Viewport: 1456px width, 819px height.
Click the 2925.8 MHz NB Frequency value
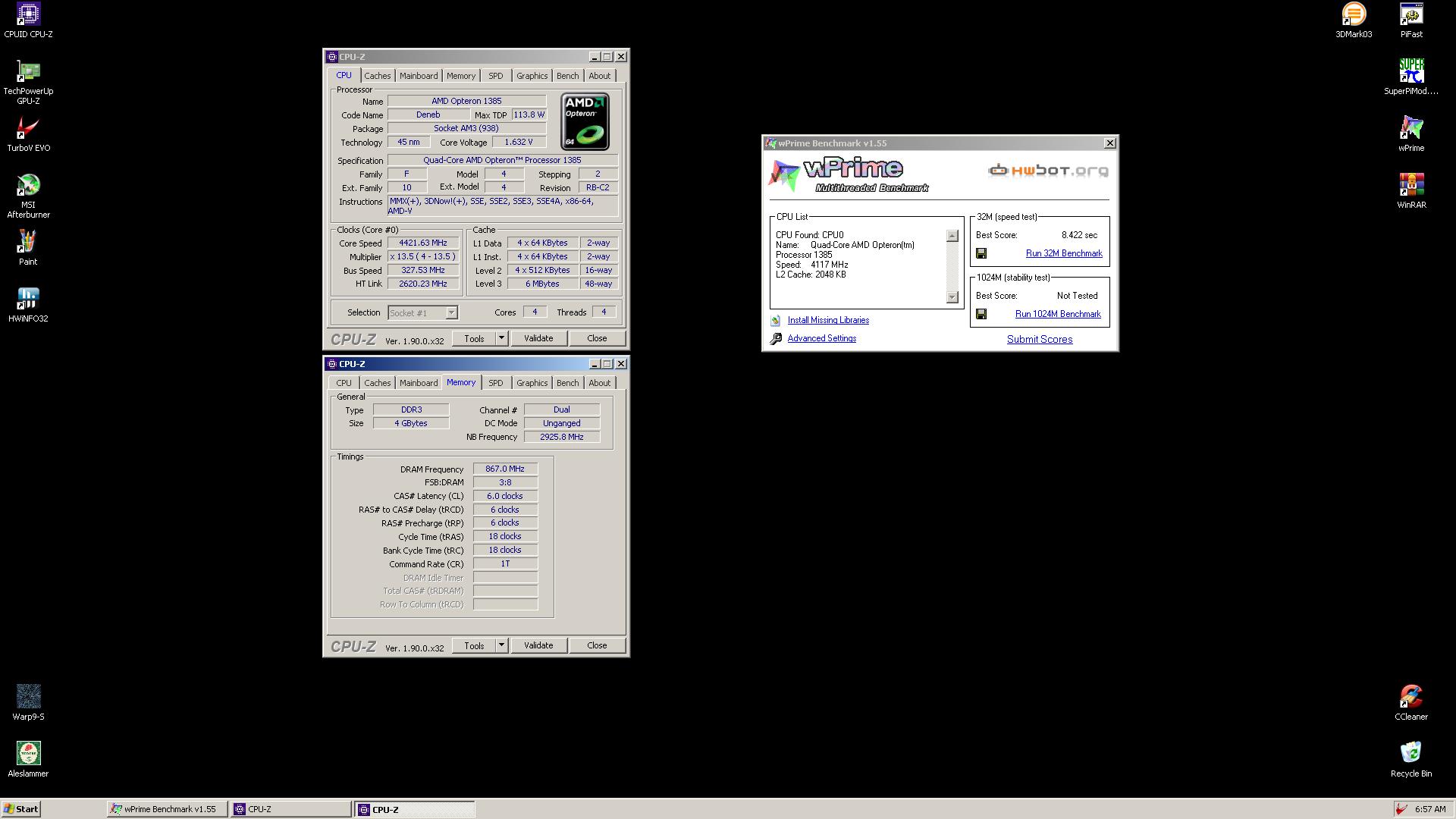562,437
